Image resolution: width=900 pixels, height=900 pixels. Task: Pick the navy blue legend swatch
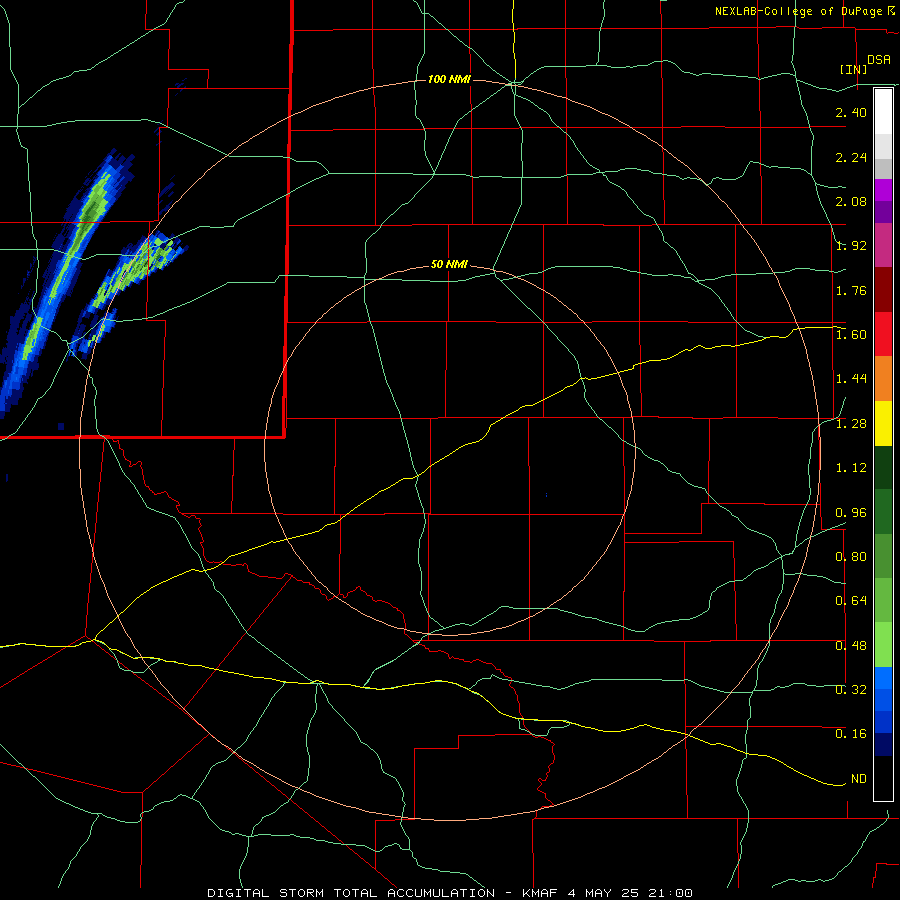pos(883,745)
